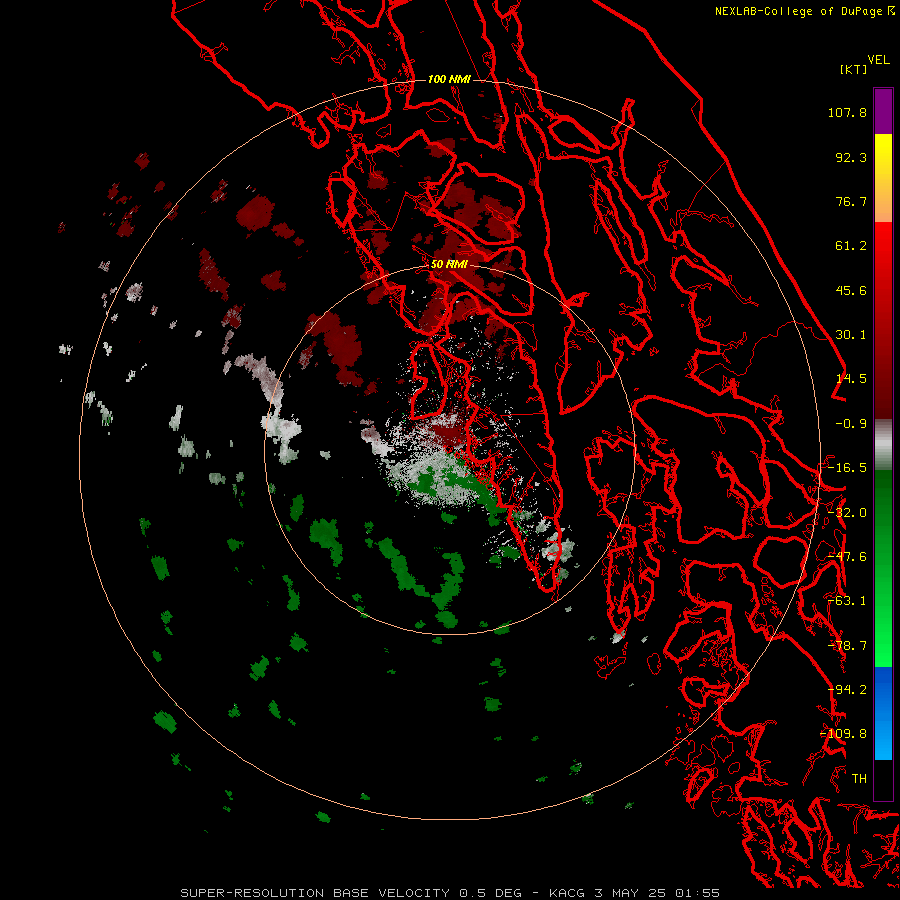Click the 50 NMI range ring label
The height and width of the screenshot is (900, 900).
[x=449, y=265]
